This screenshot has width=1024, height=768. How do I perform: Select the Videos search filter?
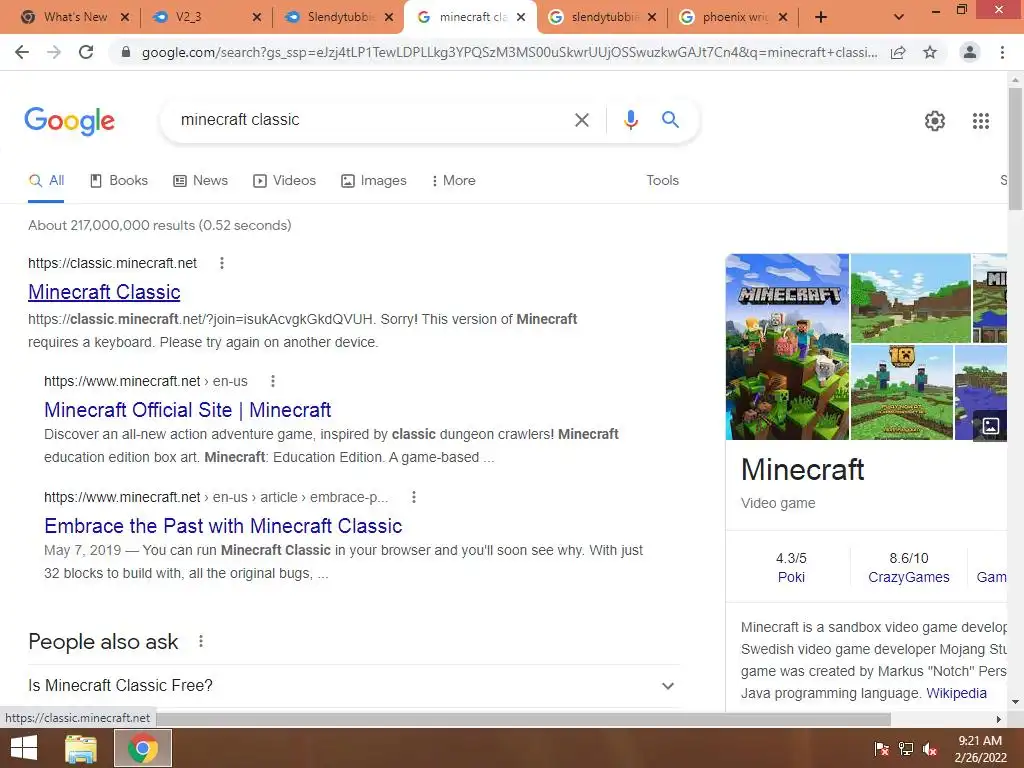pos(284,181)
